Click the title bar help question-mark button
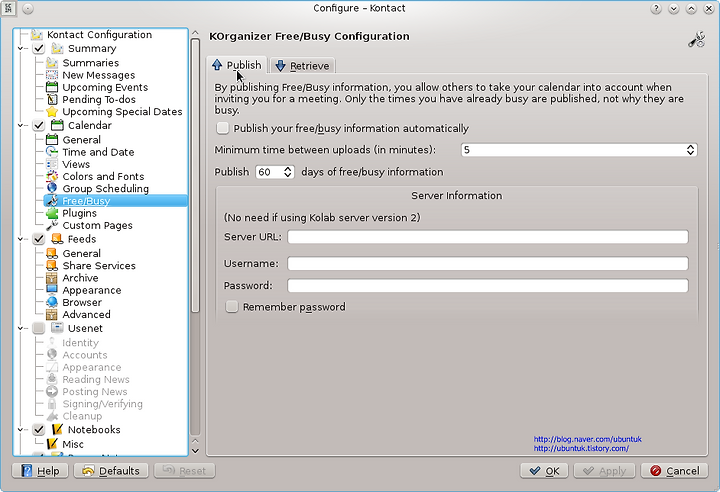Image resolution: width=720 pixels, height=492 pixels. pos(656,9)
